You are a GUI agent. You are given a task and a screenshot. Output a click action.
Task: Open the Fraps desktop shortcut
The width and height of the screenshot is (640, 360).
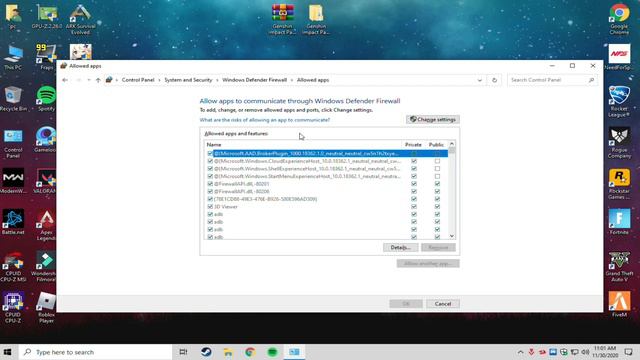coord(46,57)
